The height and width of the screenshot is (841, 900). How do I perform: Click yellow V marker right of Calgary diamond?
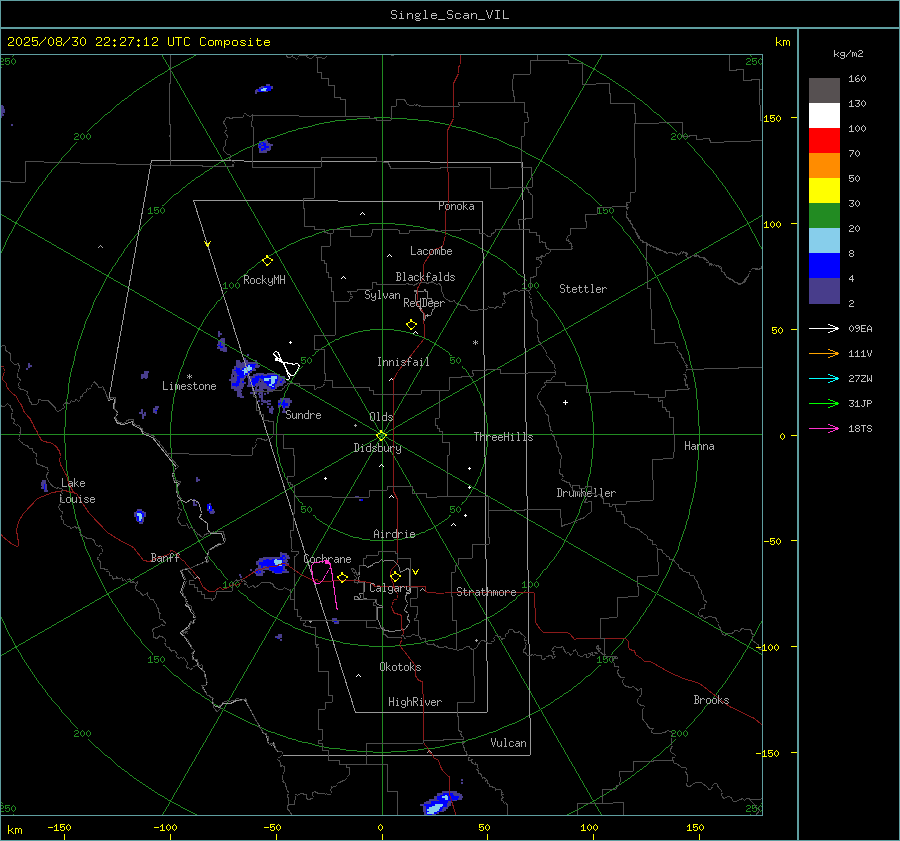(x=416, y=572)
